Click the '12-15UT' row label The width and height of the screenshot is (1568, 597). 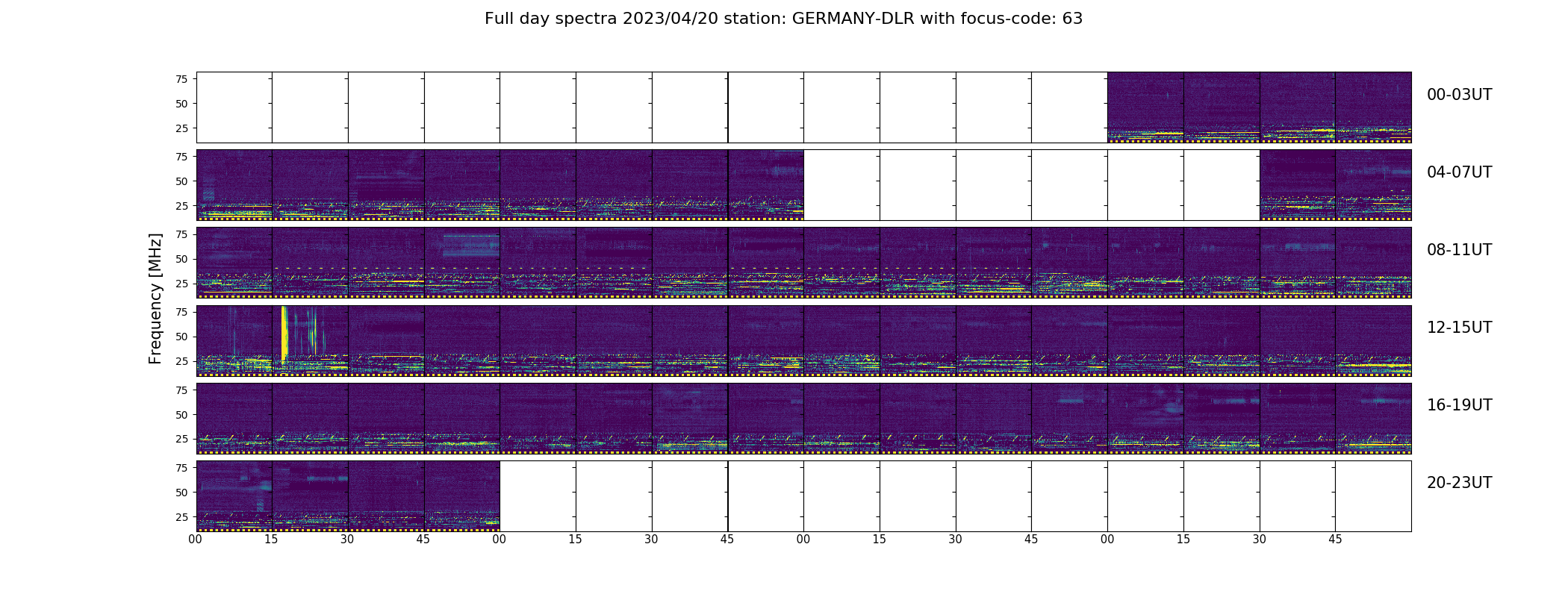click(1459, 328)
